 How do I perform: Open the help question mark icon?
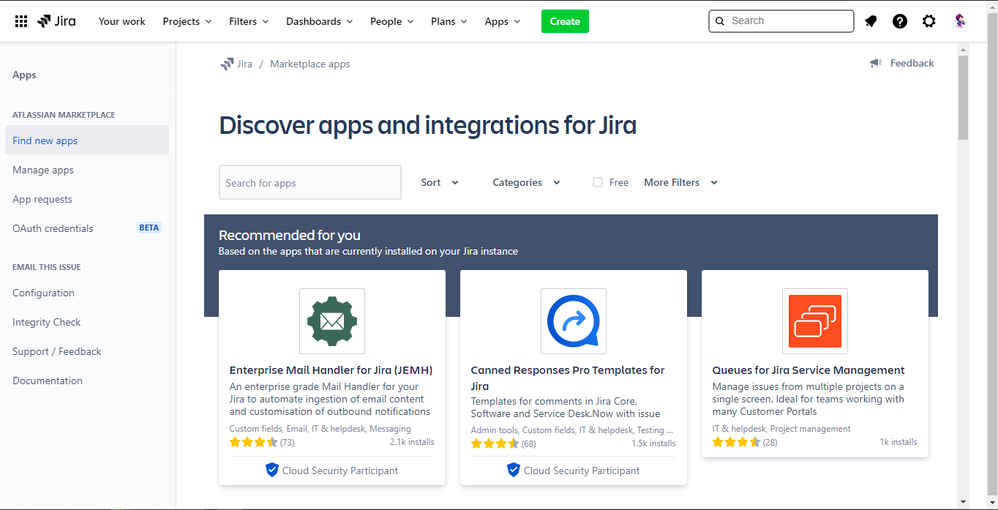coord(900,21)
